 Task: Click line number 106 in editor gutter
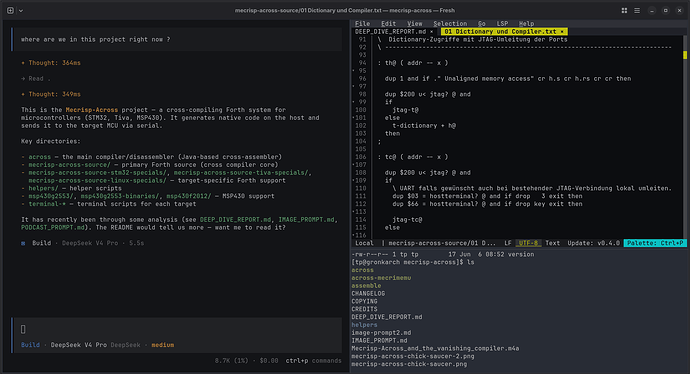point(360,157)
